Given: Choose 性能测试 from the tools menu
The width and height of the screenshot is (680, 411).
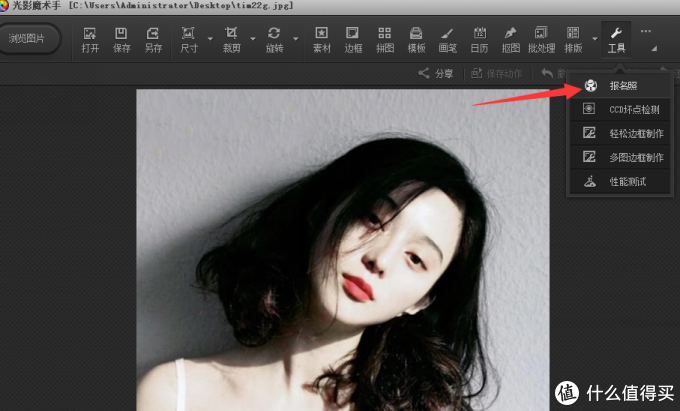Looking at the screenshot, I should pyautogui.click(x=620, y=181).
